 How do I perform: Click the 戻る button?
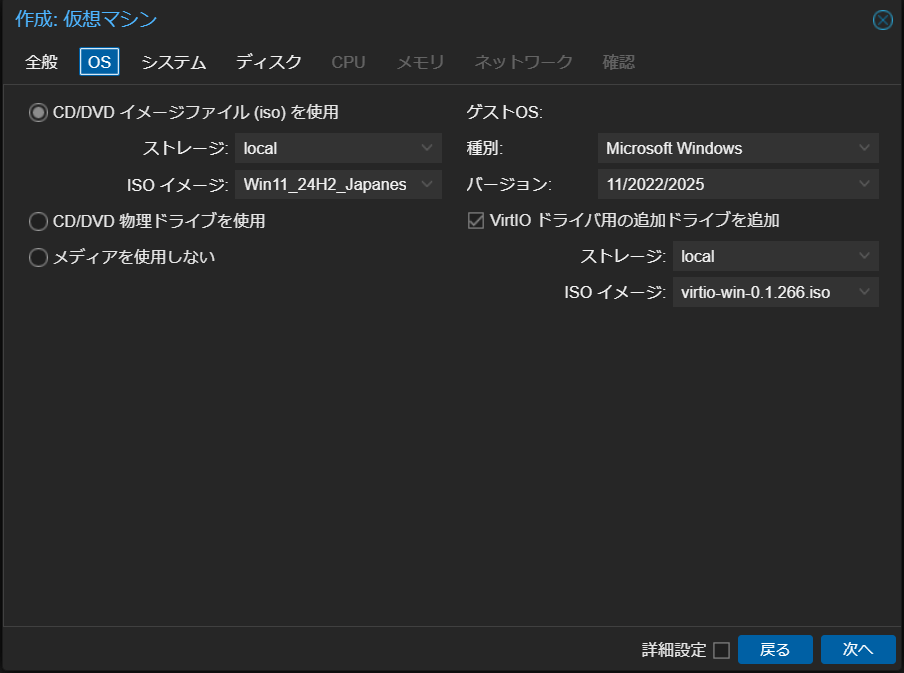pos(775,650)
